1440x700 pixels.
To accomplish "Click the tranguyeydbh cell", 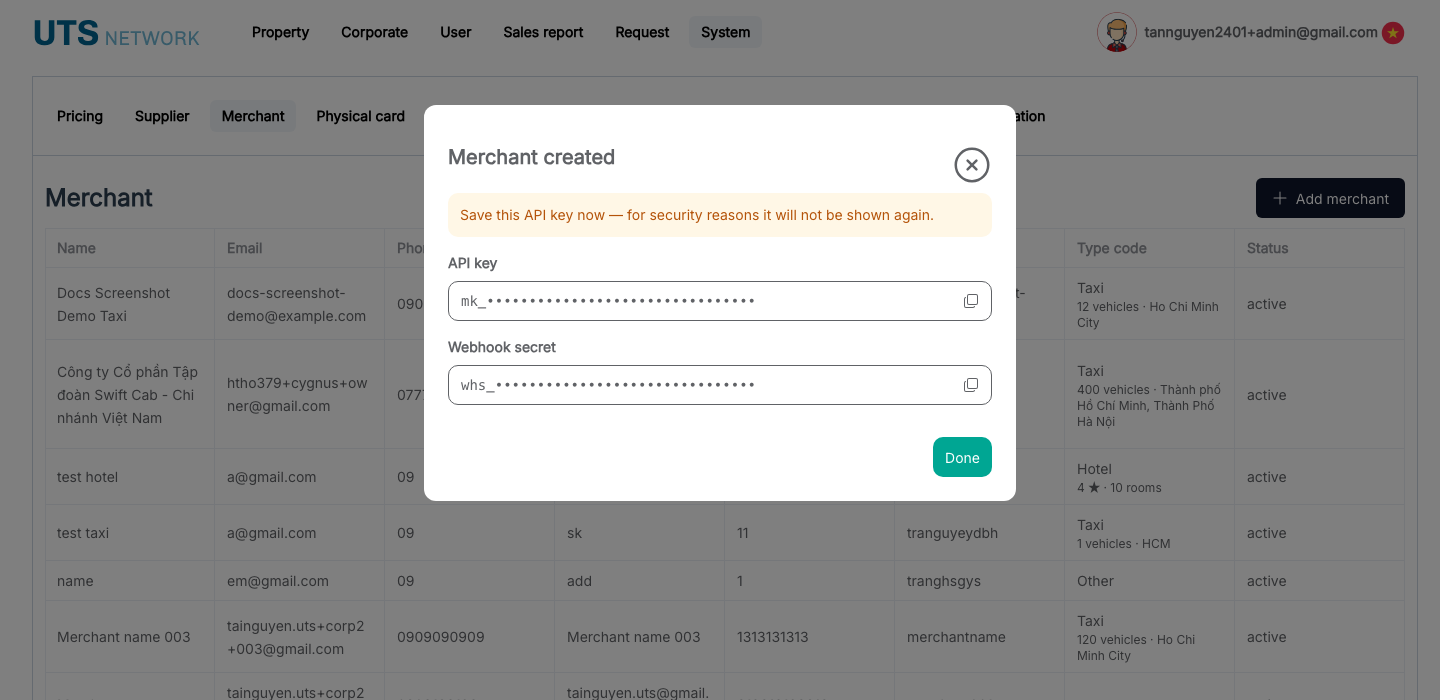I will 953,533.
